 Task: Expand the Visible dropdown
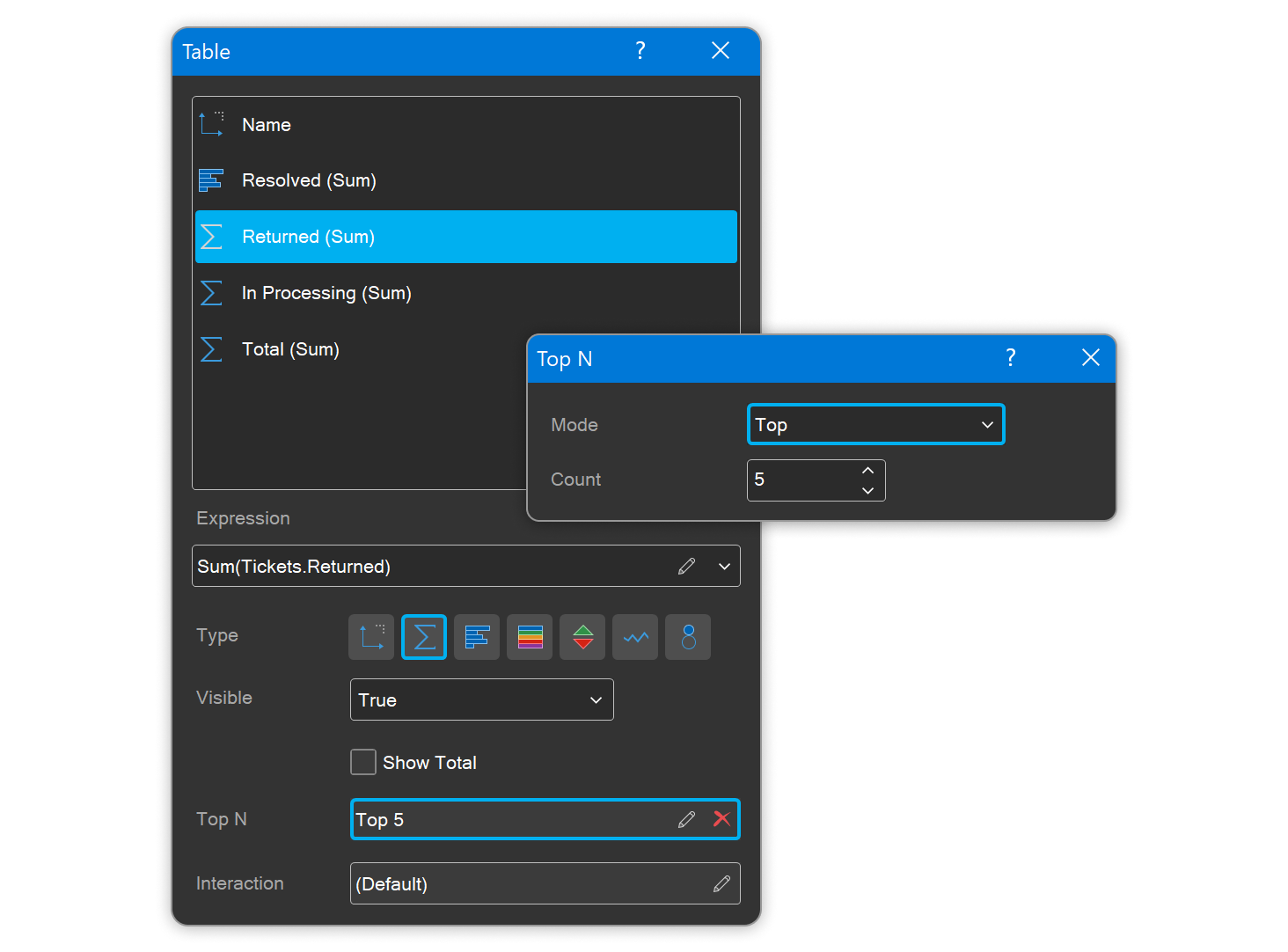tap(481, 699)
